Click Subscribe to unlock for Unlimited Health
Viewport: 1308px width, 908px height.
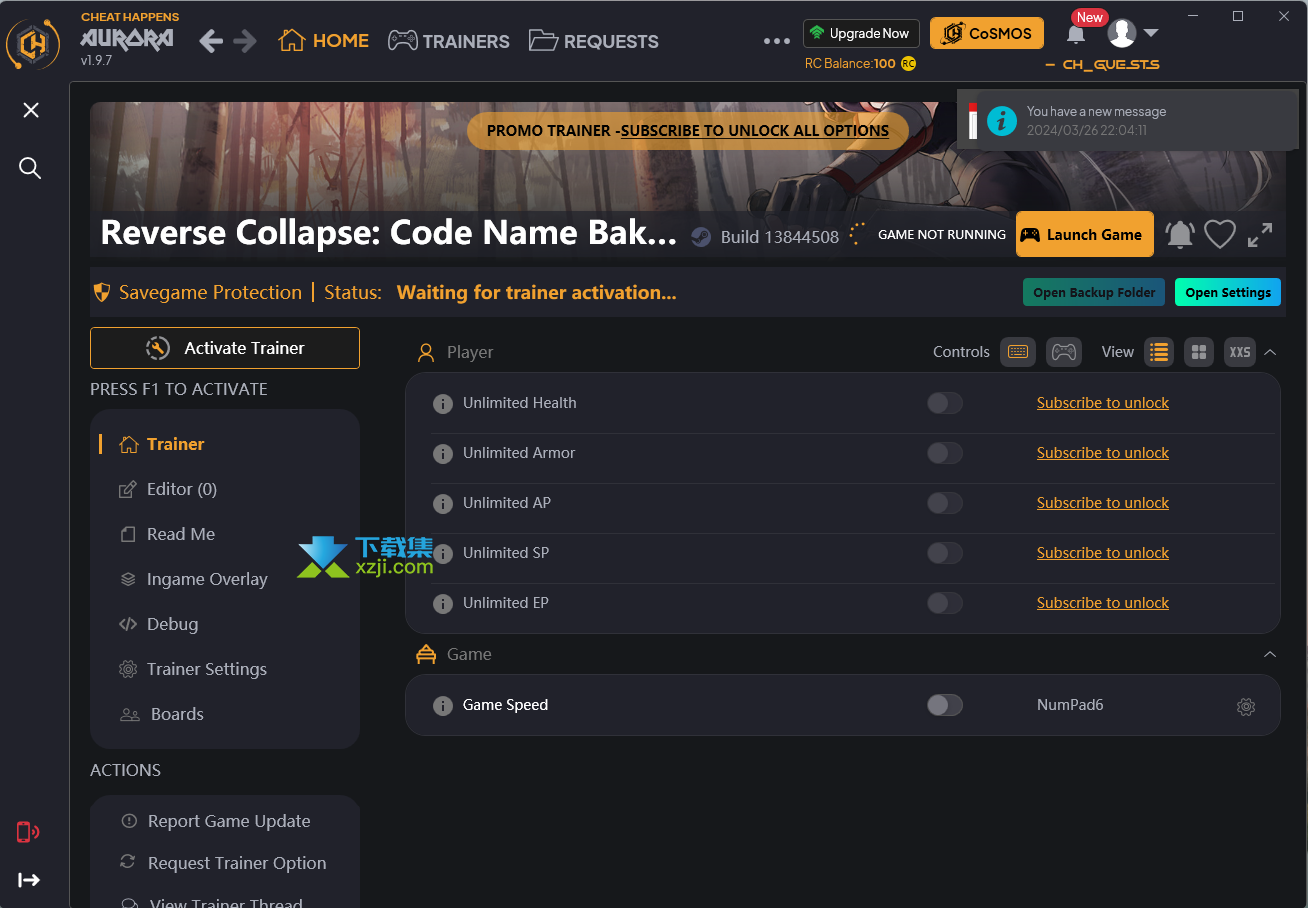tap(1103, 403)
